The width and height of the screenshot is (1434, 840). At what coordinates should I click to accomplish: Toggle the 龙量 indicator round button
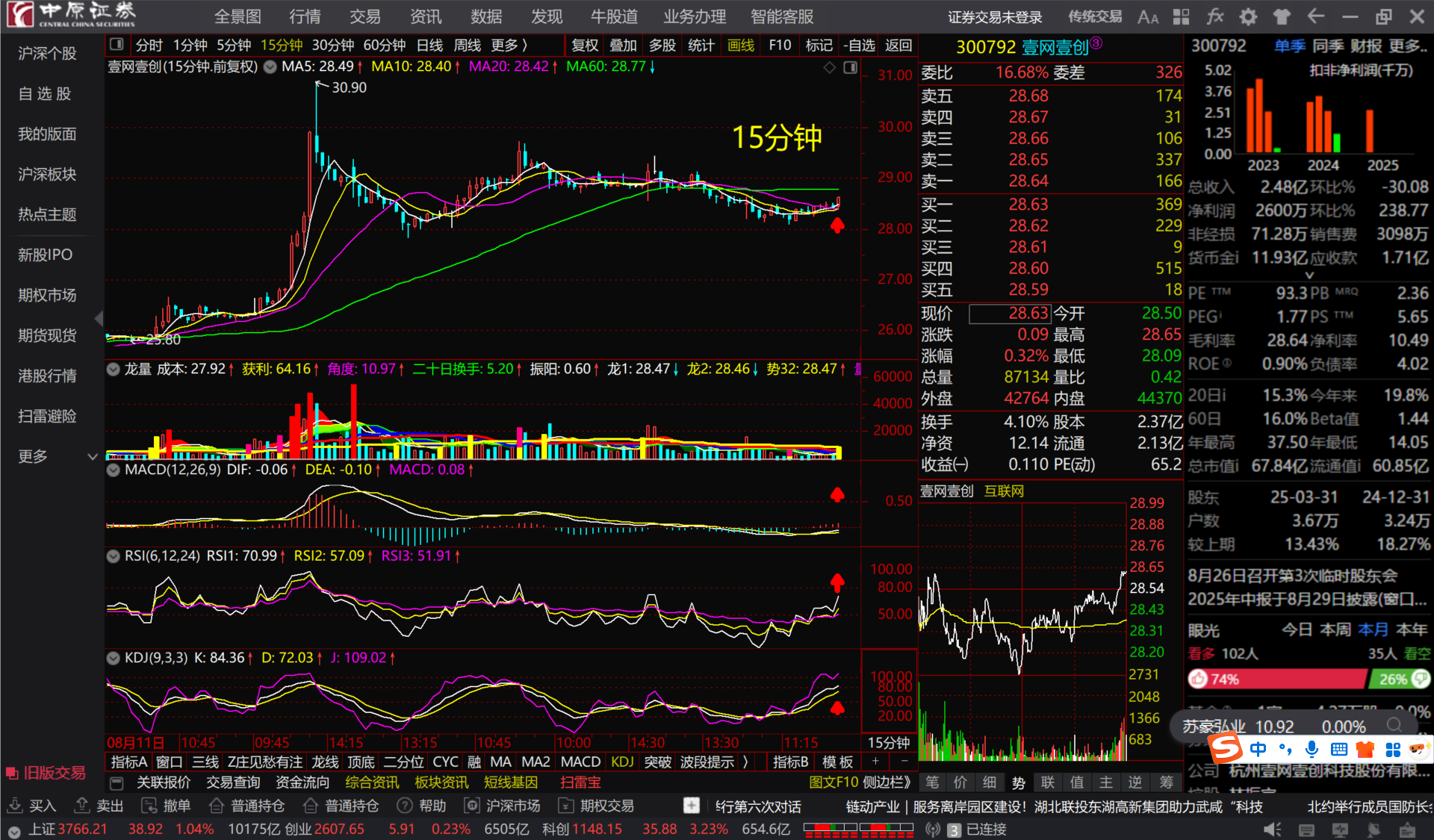tap(114, 369)
